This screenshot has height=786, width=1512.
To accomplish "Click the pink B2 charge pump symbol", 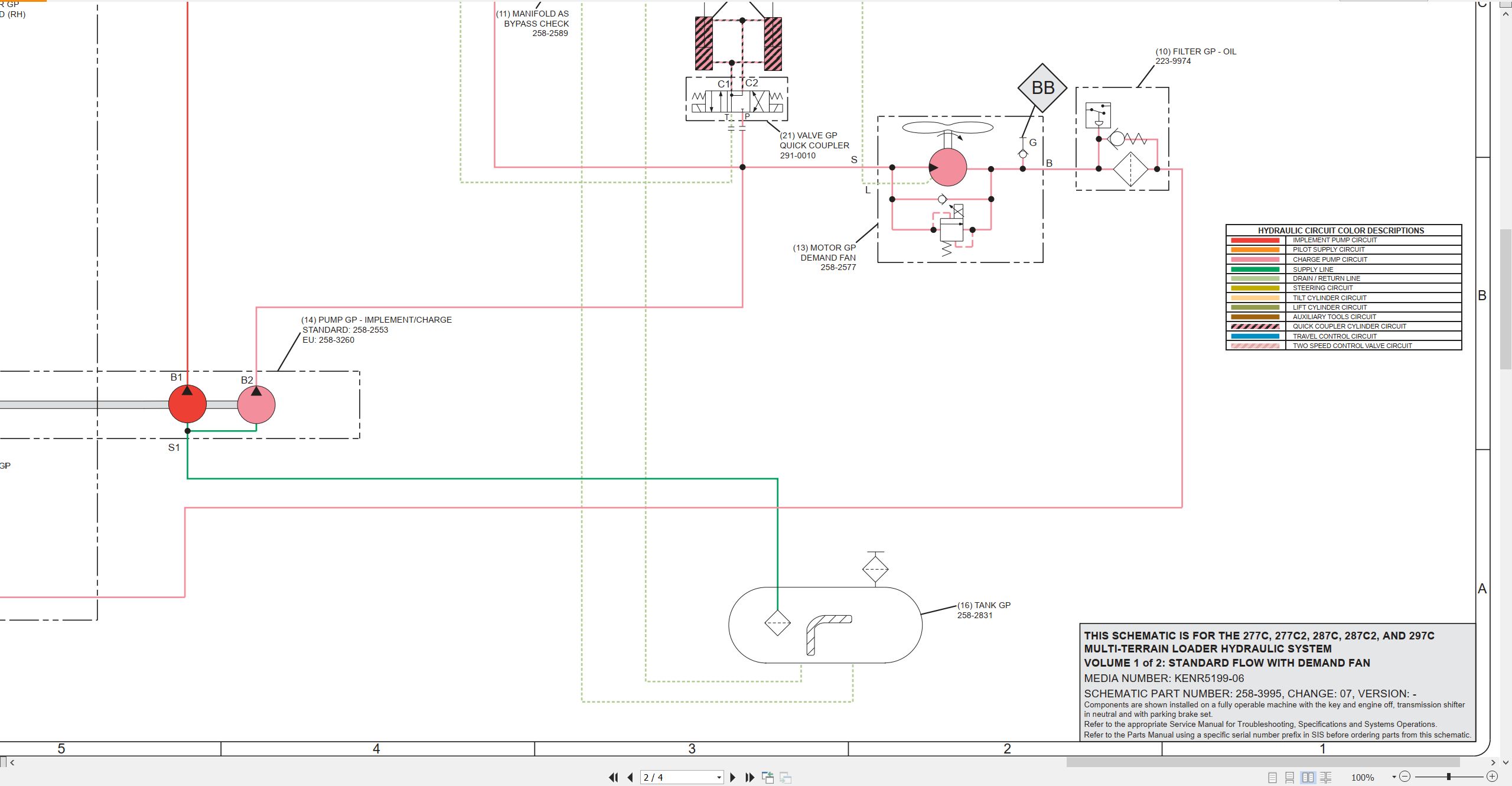I will coord(256,405).
